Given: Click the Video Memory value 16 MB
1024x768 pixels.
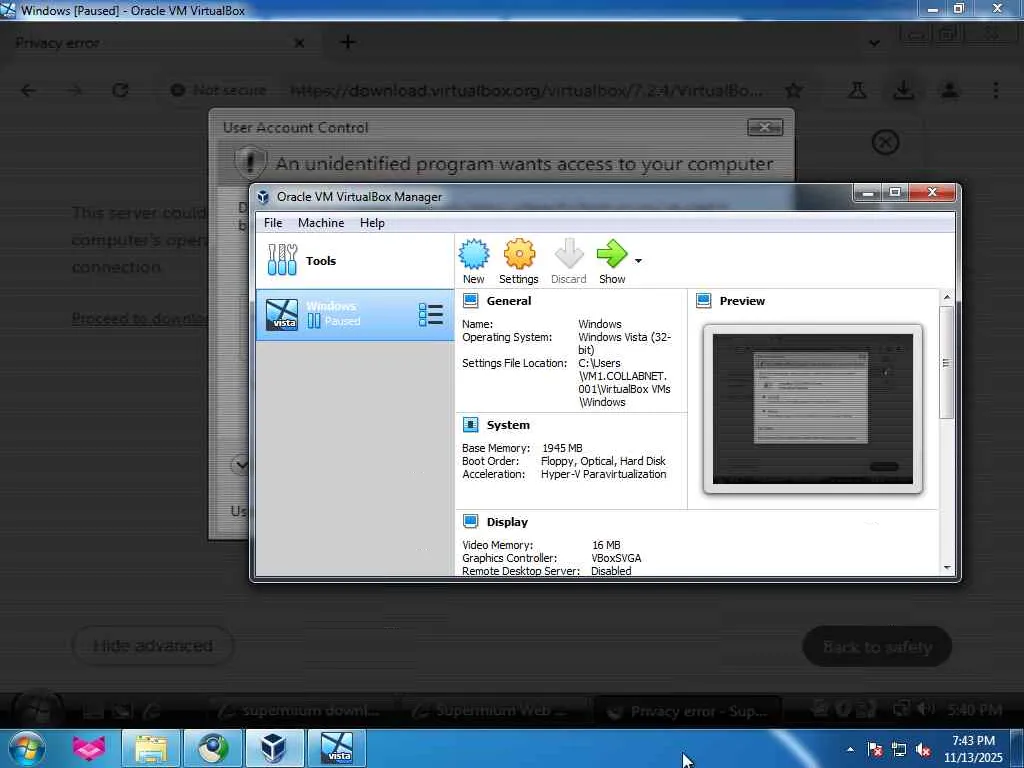Looking at the screenshot, I should coord(606,545).
